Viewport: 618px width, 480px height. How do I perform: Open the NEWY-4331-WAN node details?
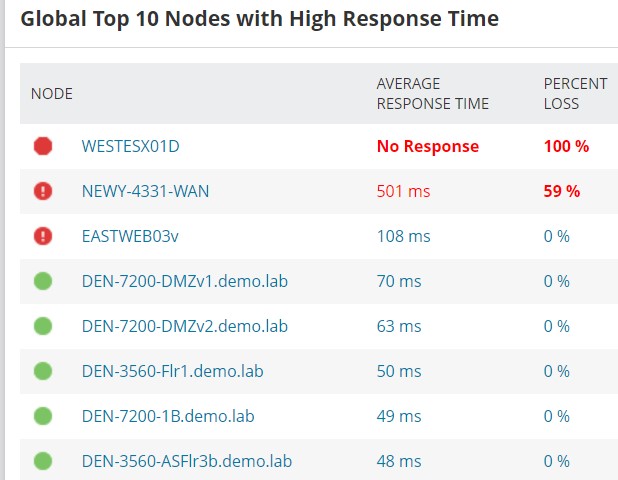click(x=145, y=191)
